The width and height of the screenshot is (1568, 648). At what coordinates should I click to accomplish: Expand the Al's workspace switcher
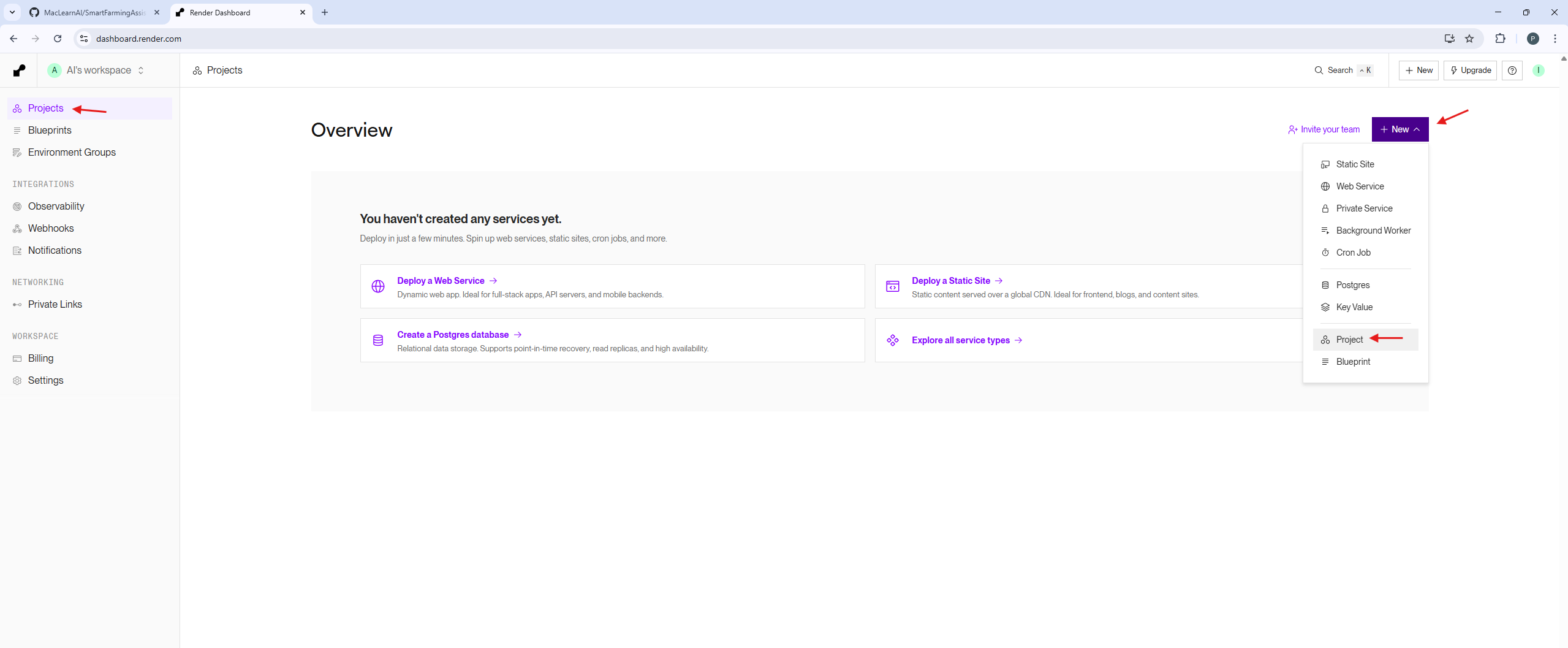[x=98, y=71]
